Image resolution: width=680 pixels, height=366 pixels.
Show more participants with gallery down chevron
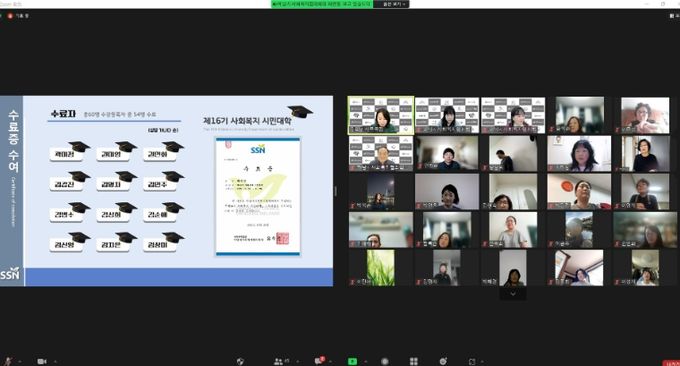(x=513, y=294)
